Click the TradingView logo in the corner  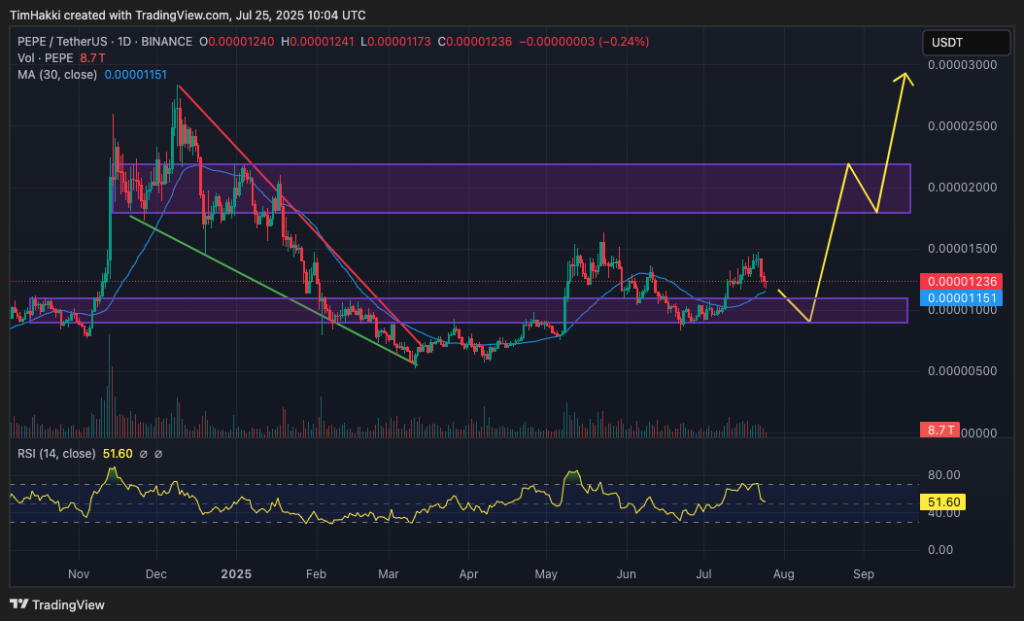click(57, 604)
